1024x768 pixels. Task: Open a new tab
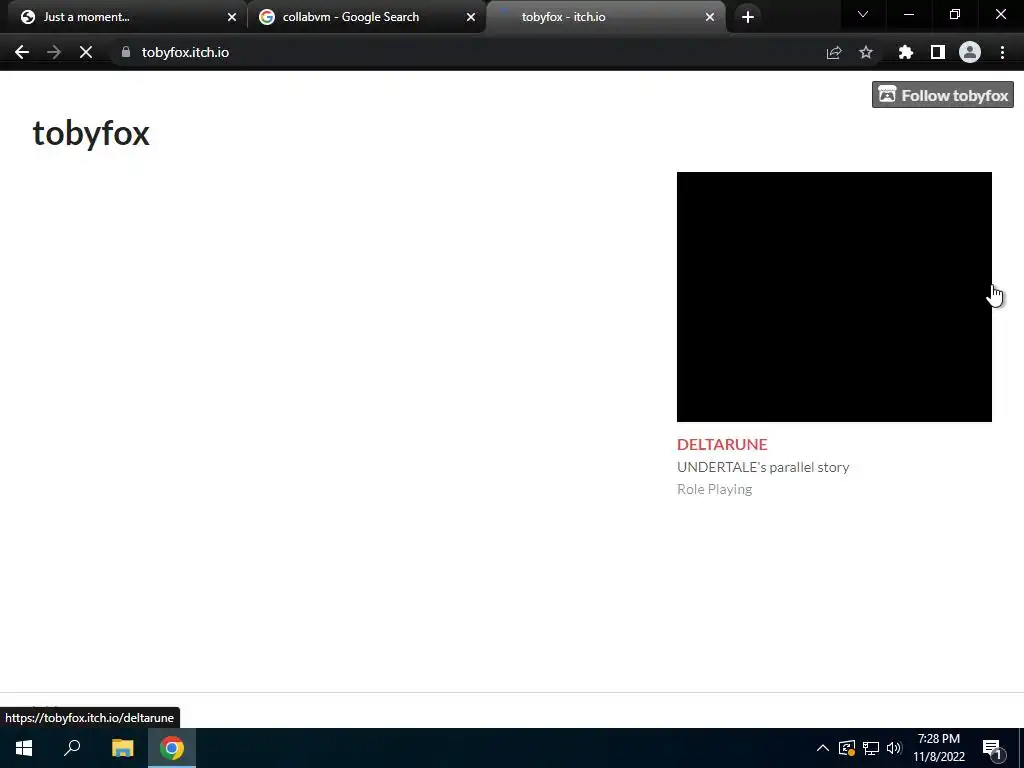[x=748, y=17]
